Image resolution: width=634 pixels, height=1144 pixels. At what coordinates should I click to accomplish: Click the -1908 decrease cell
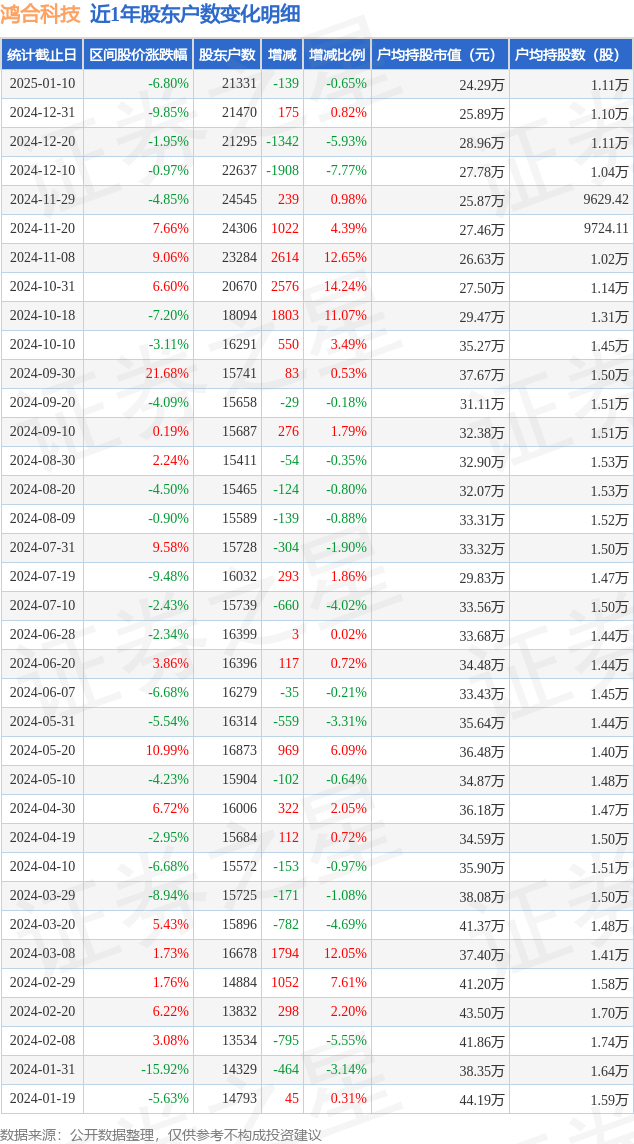(x=282, y=171)
